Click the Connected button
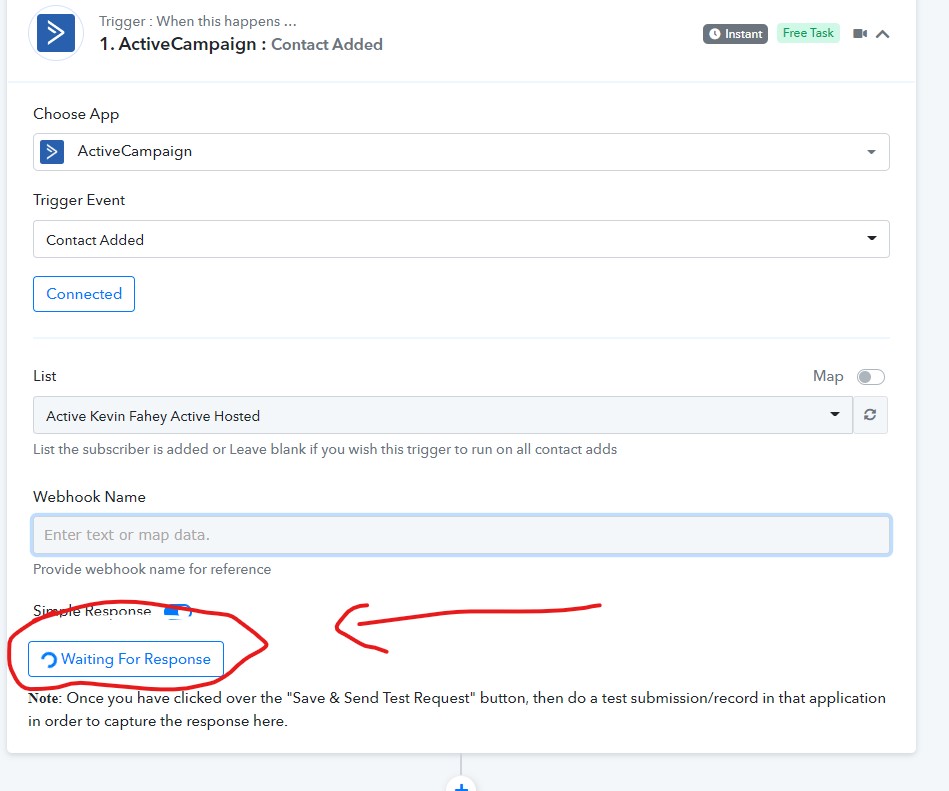This screenshot has height=791, width=949. [84, 294]
